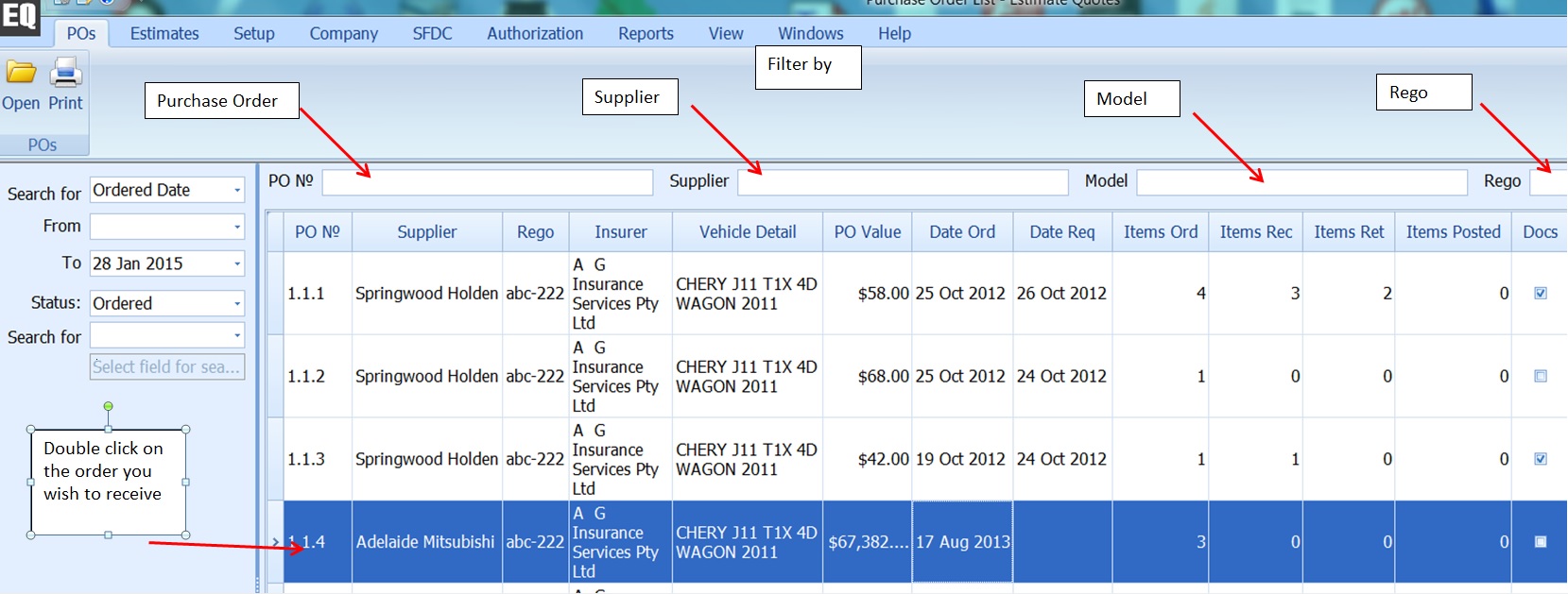Screen dimensions: 1568x594
Task: Click the 26 Oct 2012 date required cell
Action: (x=1062, y=294)
